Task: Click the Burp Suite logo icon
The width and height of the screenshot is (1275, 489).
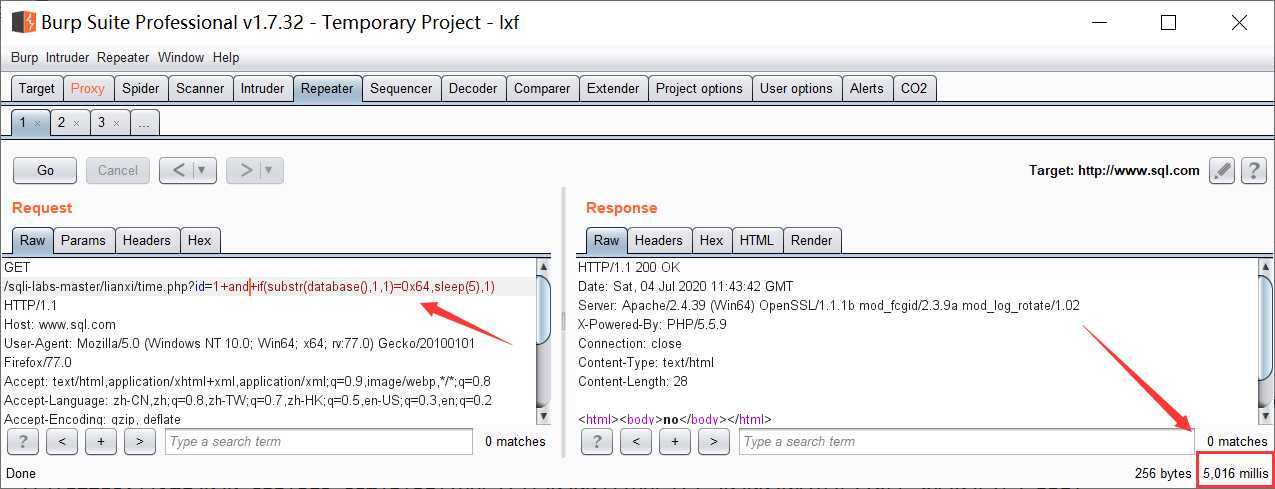Action: [24, 21]
